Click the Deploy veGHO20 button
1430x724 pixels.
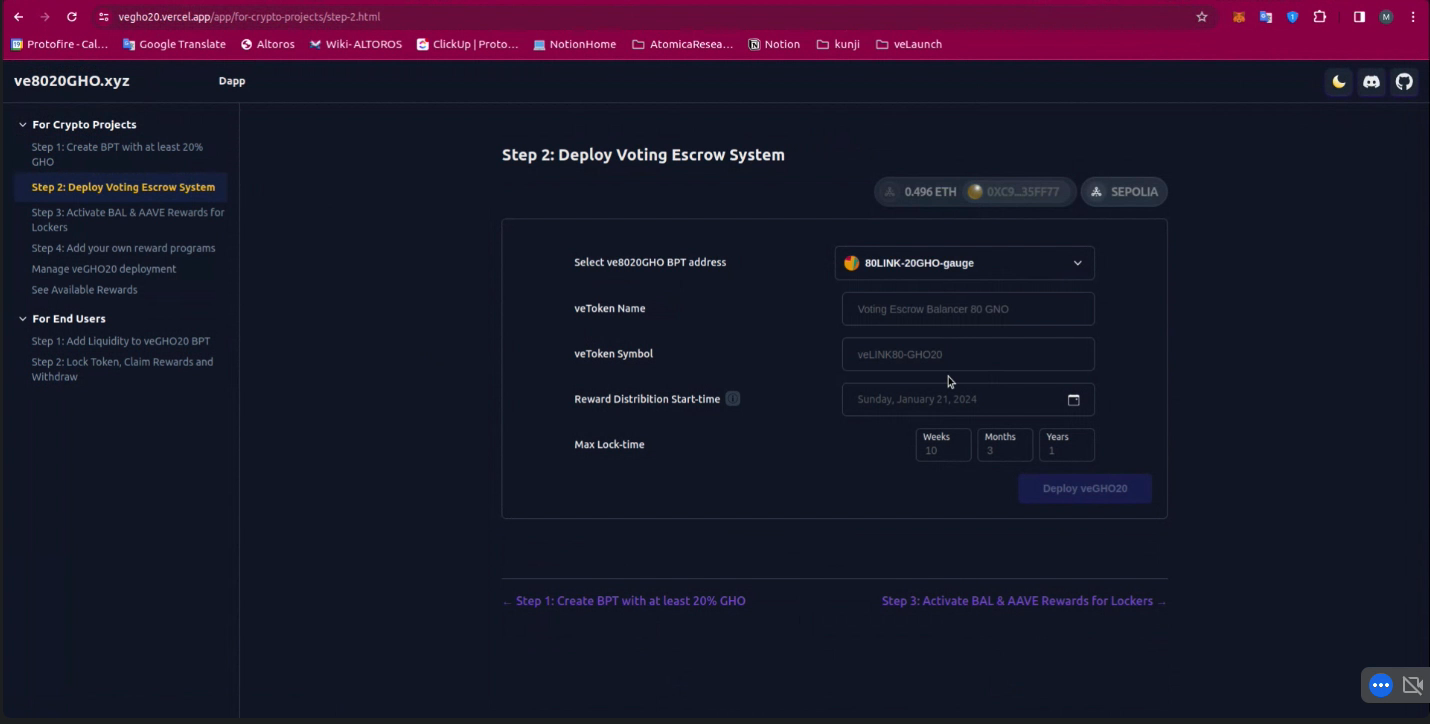pos(1085,489)
